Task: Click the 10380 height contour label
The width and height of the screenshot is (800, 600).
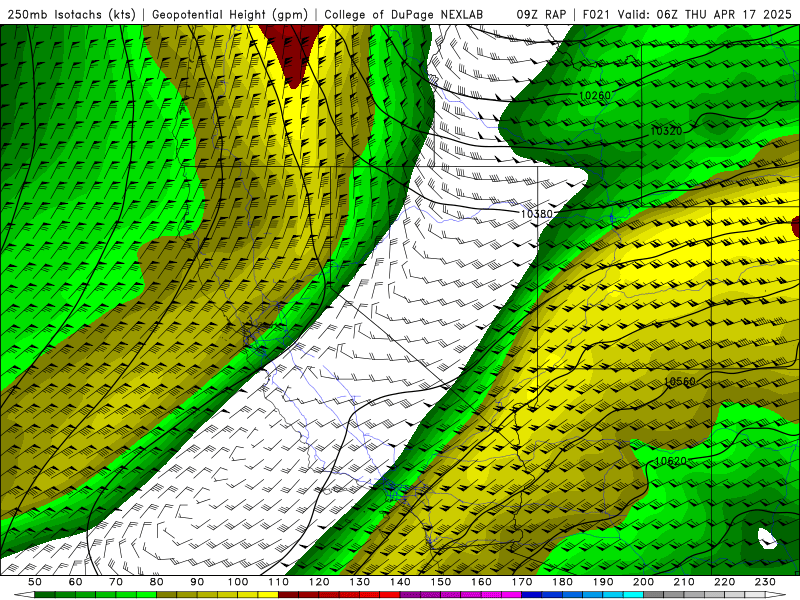Action: 537,213
